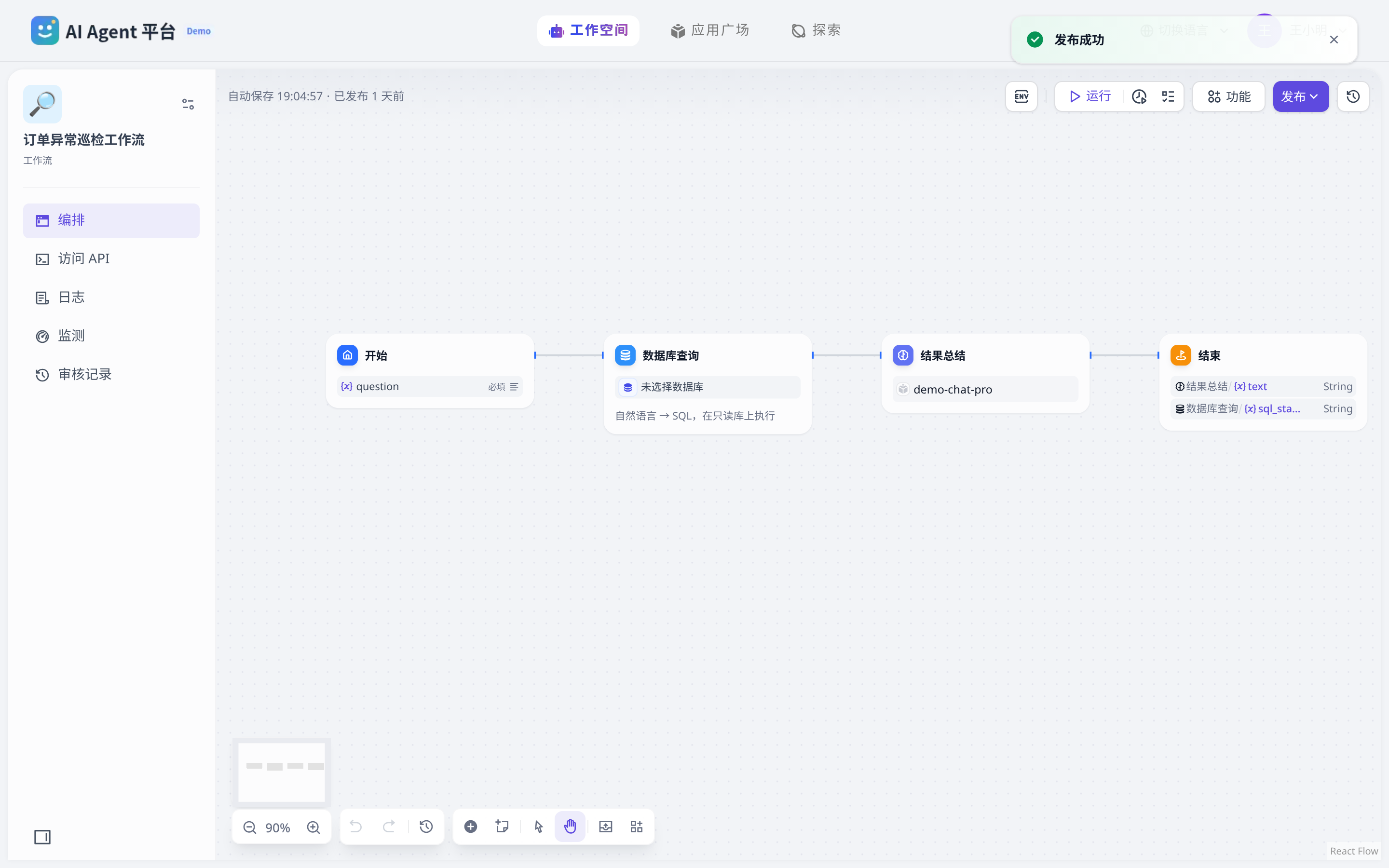Click the run history clock icon
The image size is (1389, 868).
tap(1139, 96)
